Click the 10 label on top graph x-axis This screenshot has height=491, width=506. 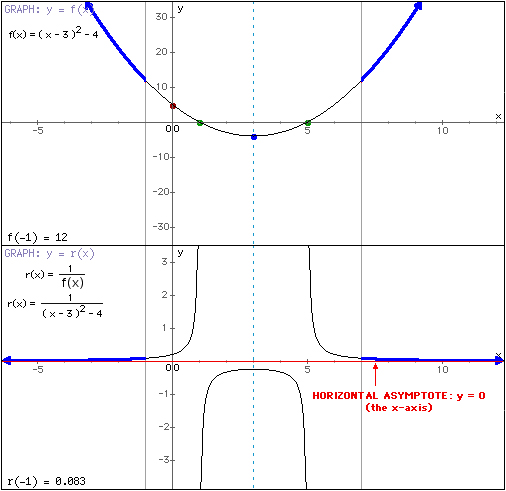pos(443,131)
